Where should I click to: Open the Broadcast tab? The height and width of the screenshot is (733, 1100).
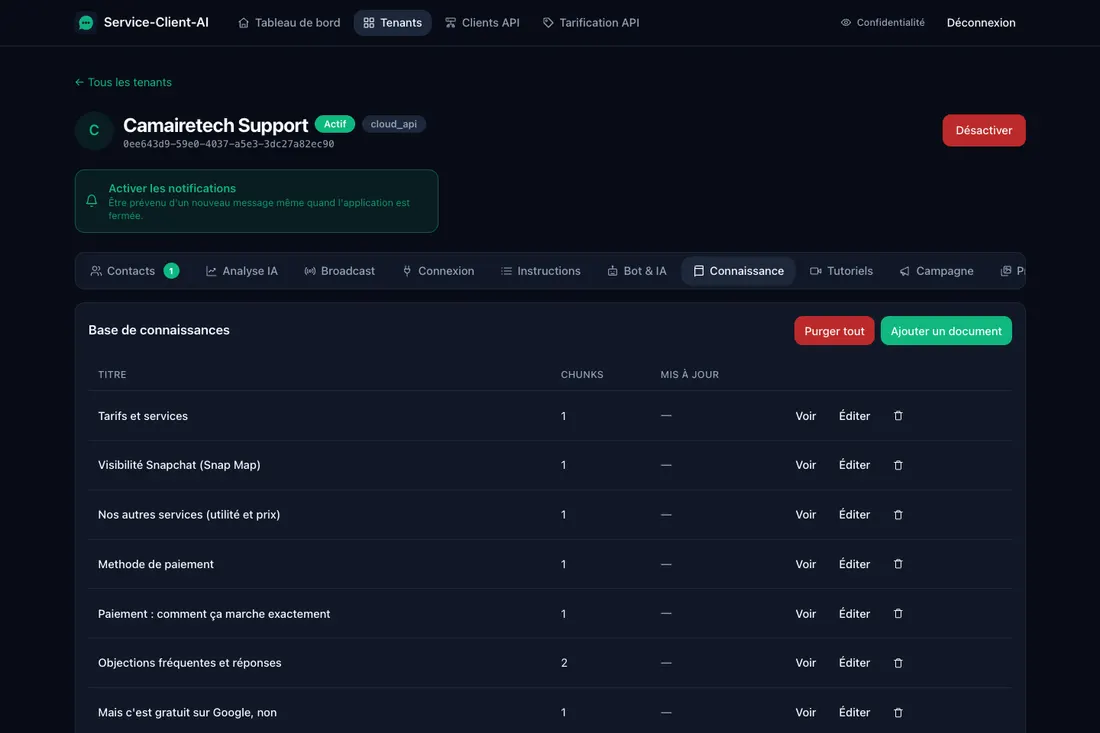[340, 271]
